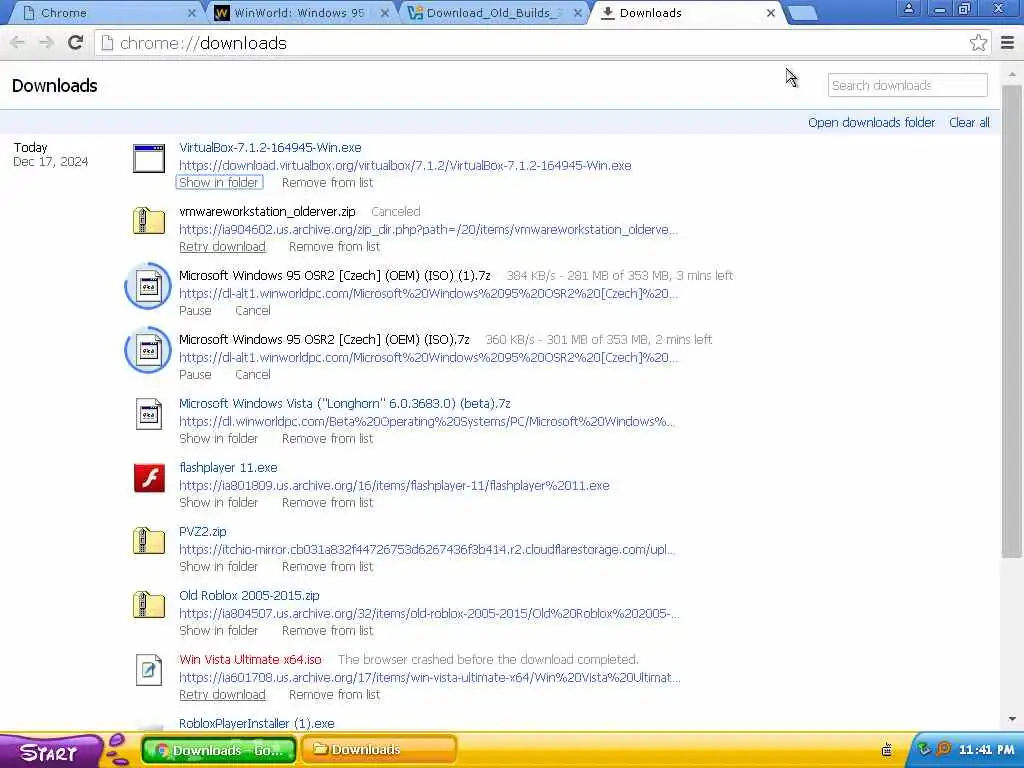Pause the Windows 95 OSR2 (ISO).7z download
The width and height of the screenshot is (1024, 768).
point(195,375)
